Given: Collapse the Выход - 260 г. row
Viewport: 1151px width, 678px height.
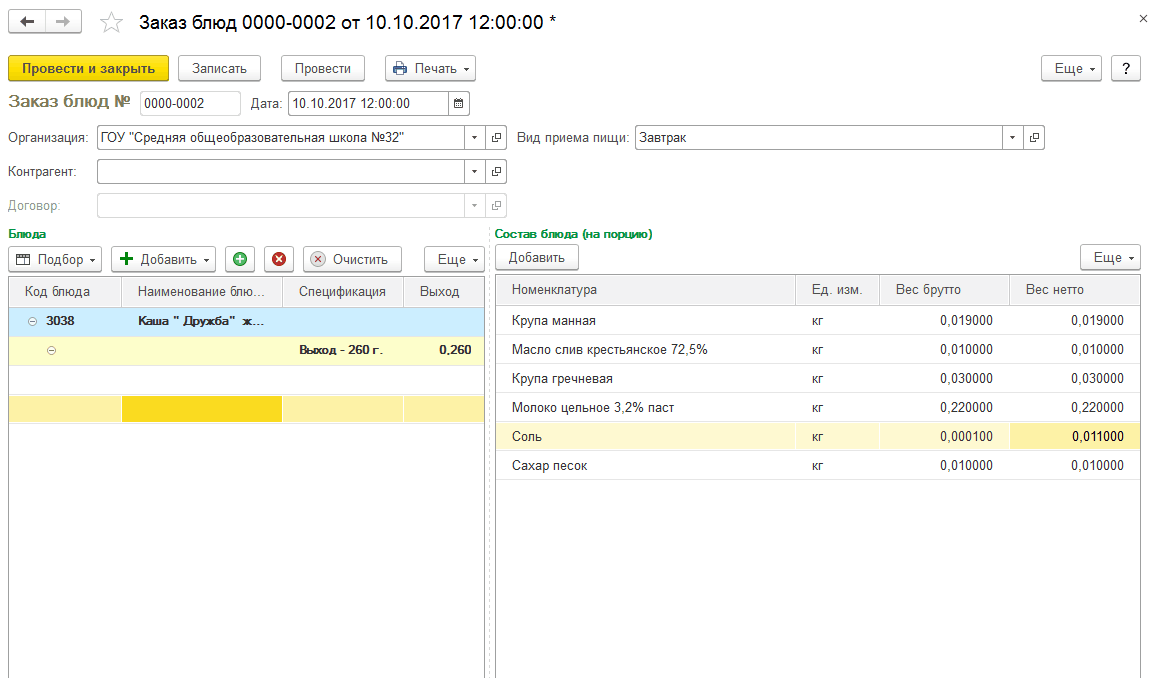Looking at the screenshot, I should click(x=51, y=351).
